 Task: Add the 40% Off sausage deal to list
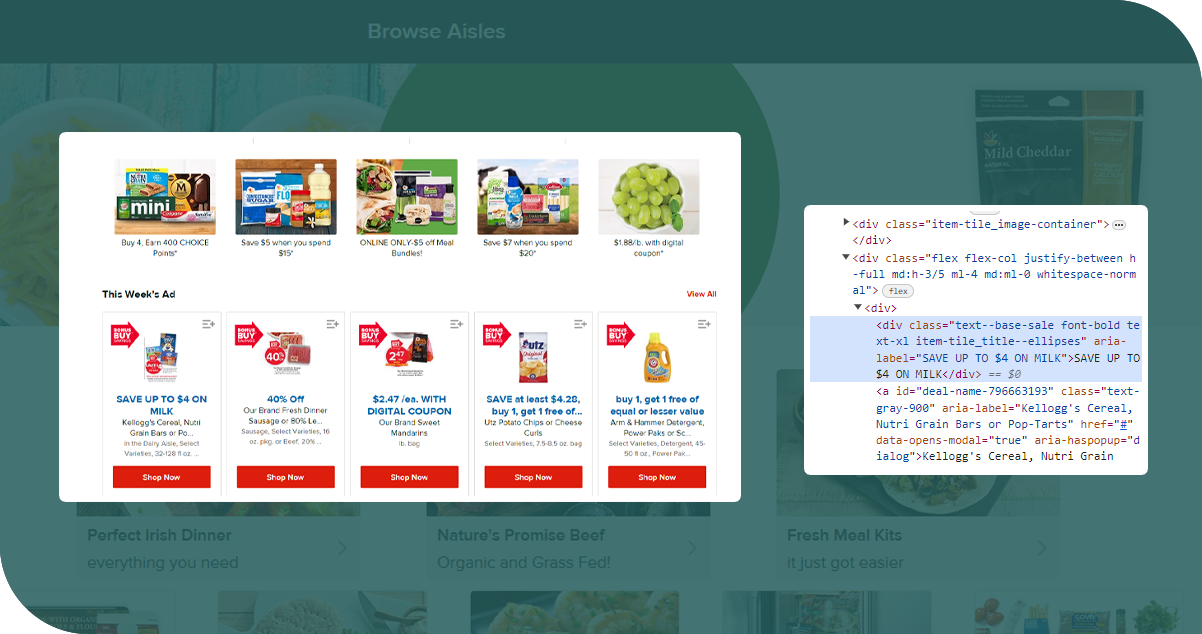332,324
